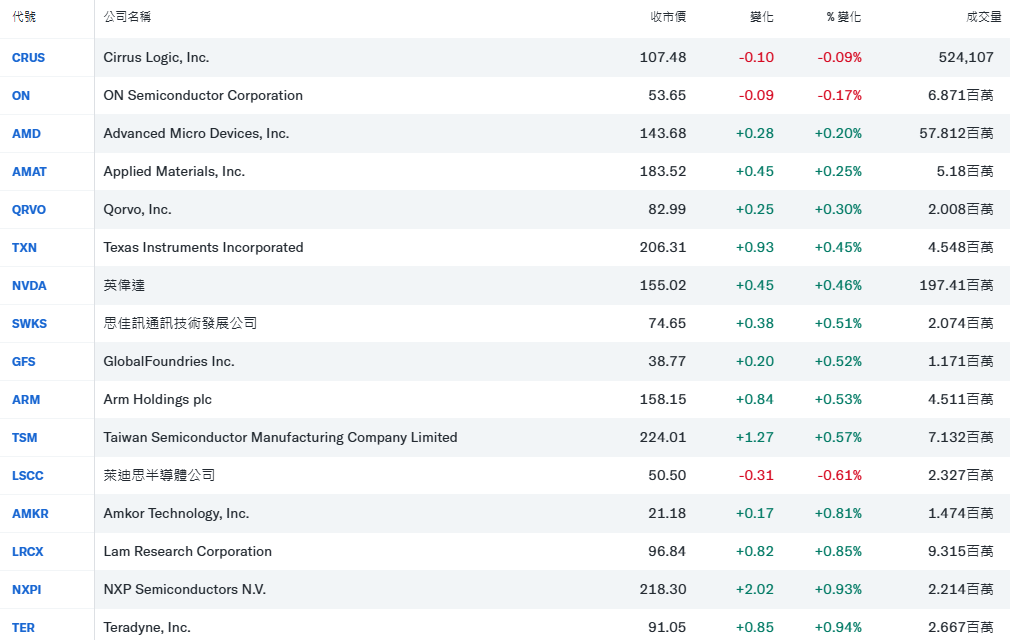1010x640 pixels.
Task: Click the percent change -0.61%
Action: coord(839,475)
